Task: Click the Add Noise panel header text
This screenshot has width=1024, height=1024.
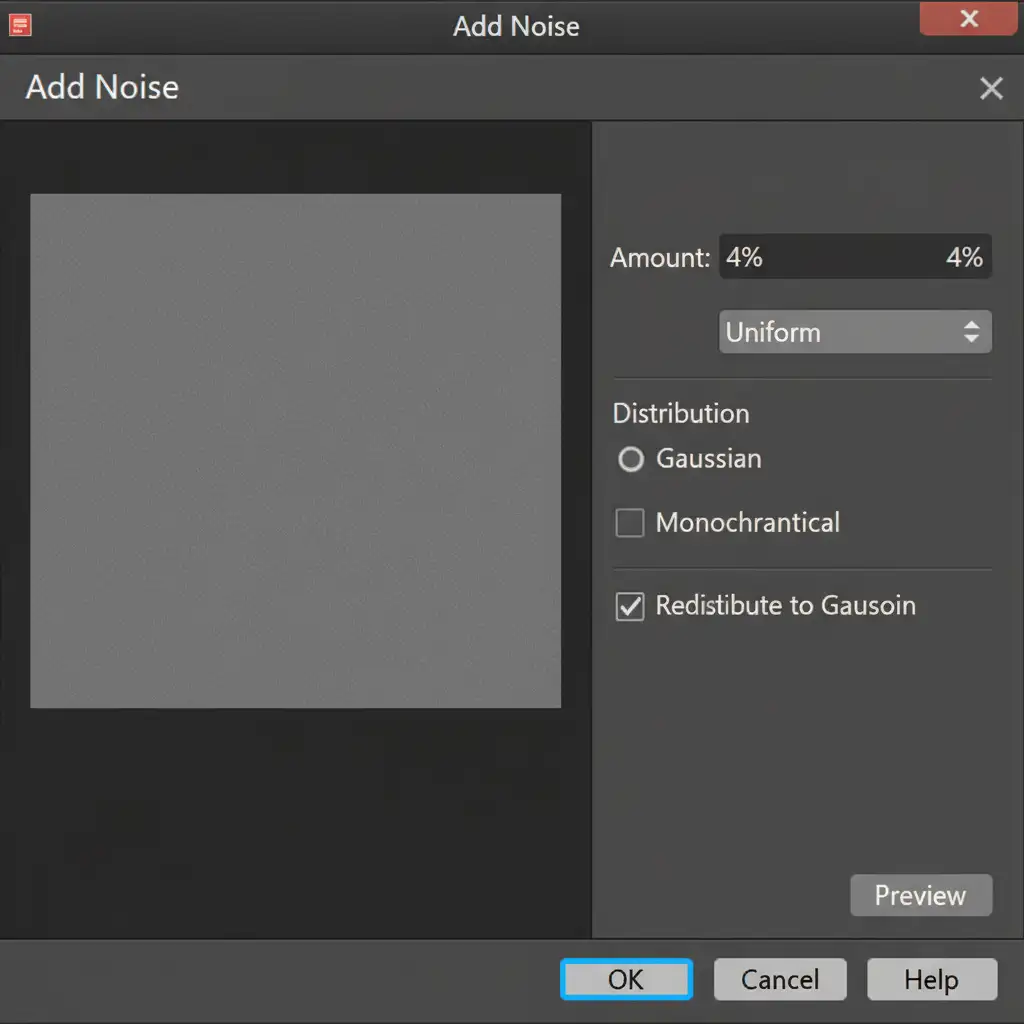Action: pos(102,88)
